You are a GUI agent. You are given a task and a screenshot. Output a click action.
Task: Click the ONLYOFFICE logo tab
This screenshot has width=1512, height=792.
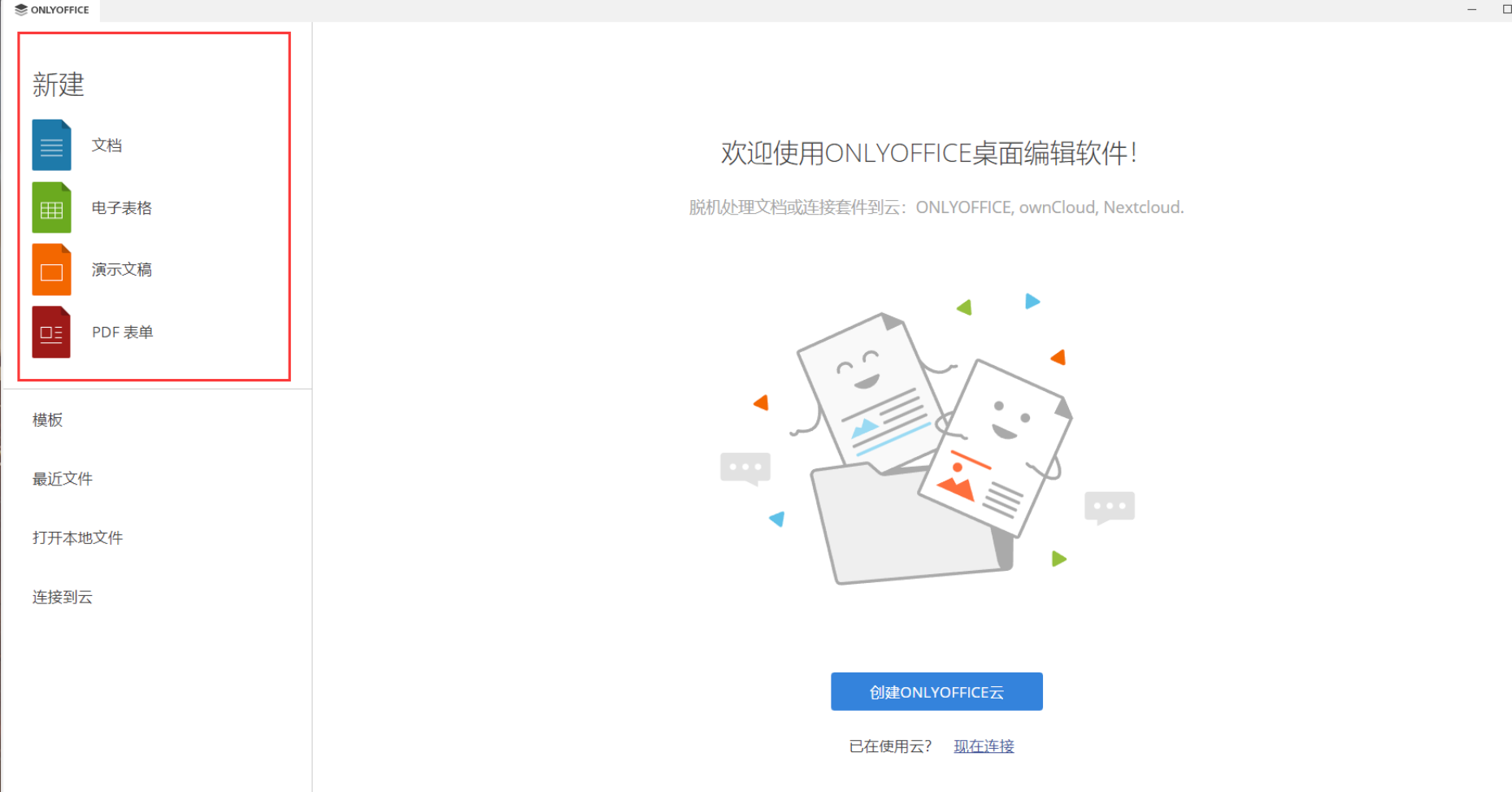point(52,10)
